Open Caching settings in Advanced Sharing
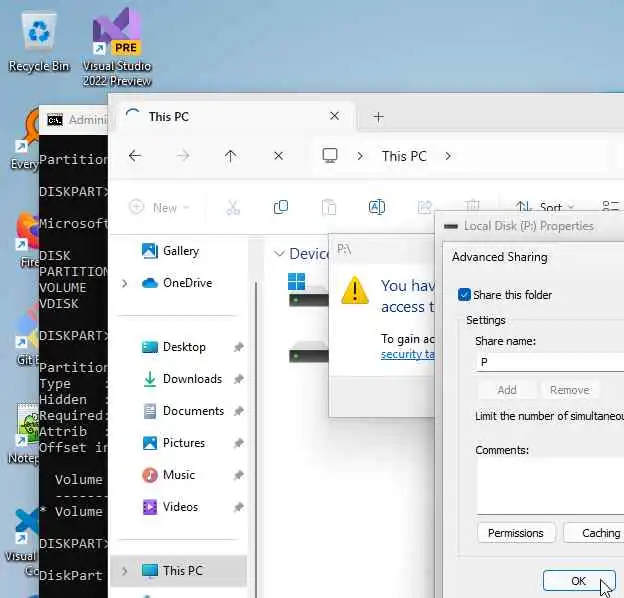 click(x=595, y=533)
